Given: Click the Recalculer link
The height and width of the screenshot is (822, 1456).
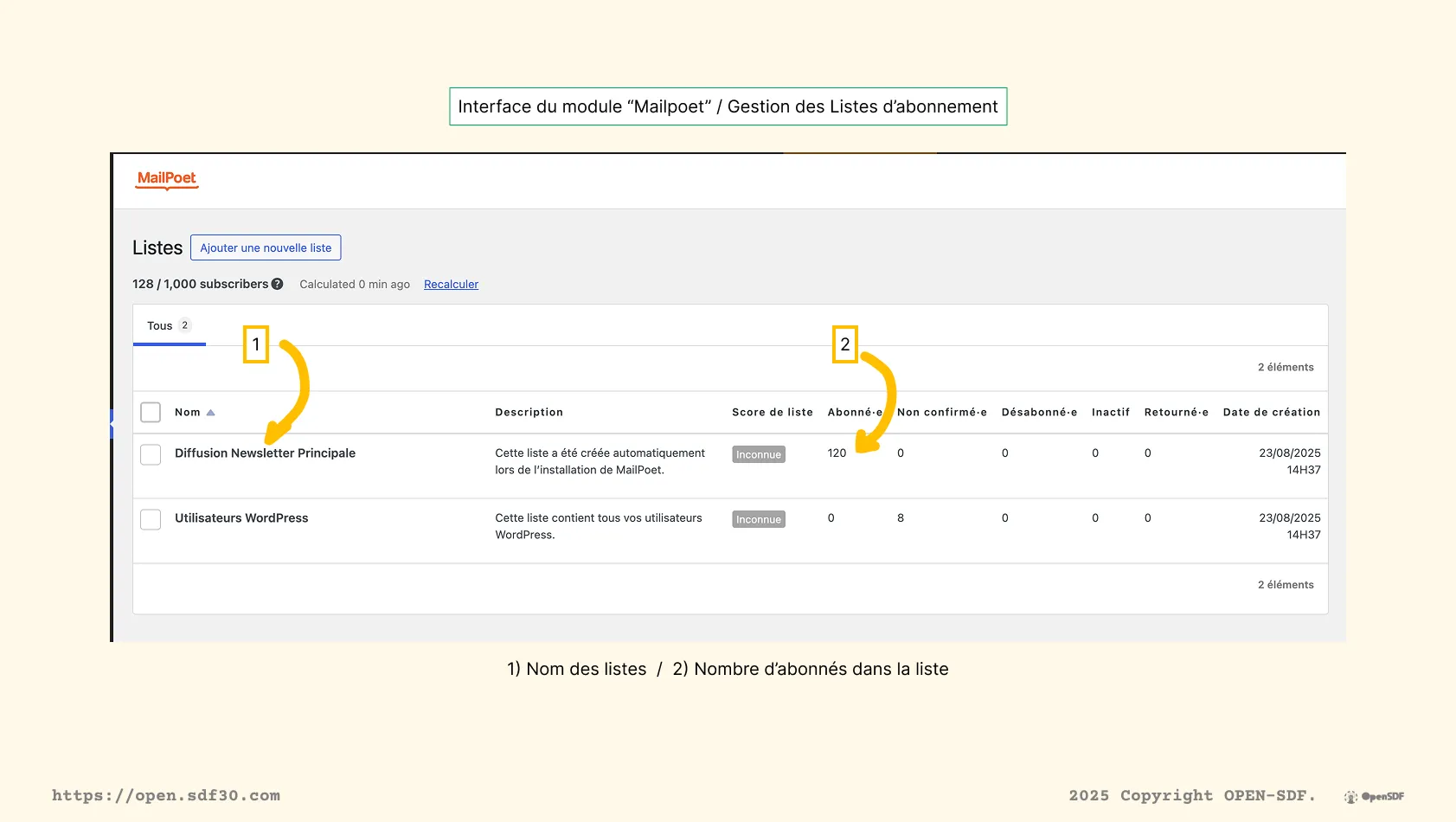Looking at the screenshot, I should [x=451, y=285].
